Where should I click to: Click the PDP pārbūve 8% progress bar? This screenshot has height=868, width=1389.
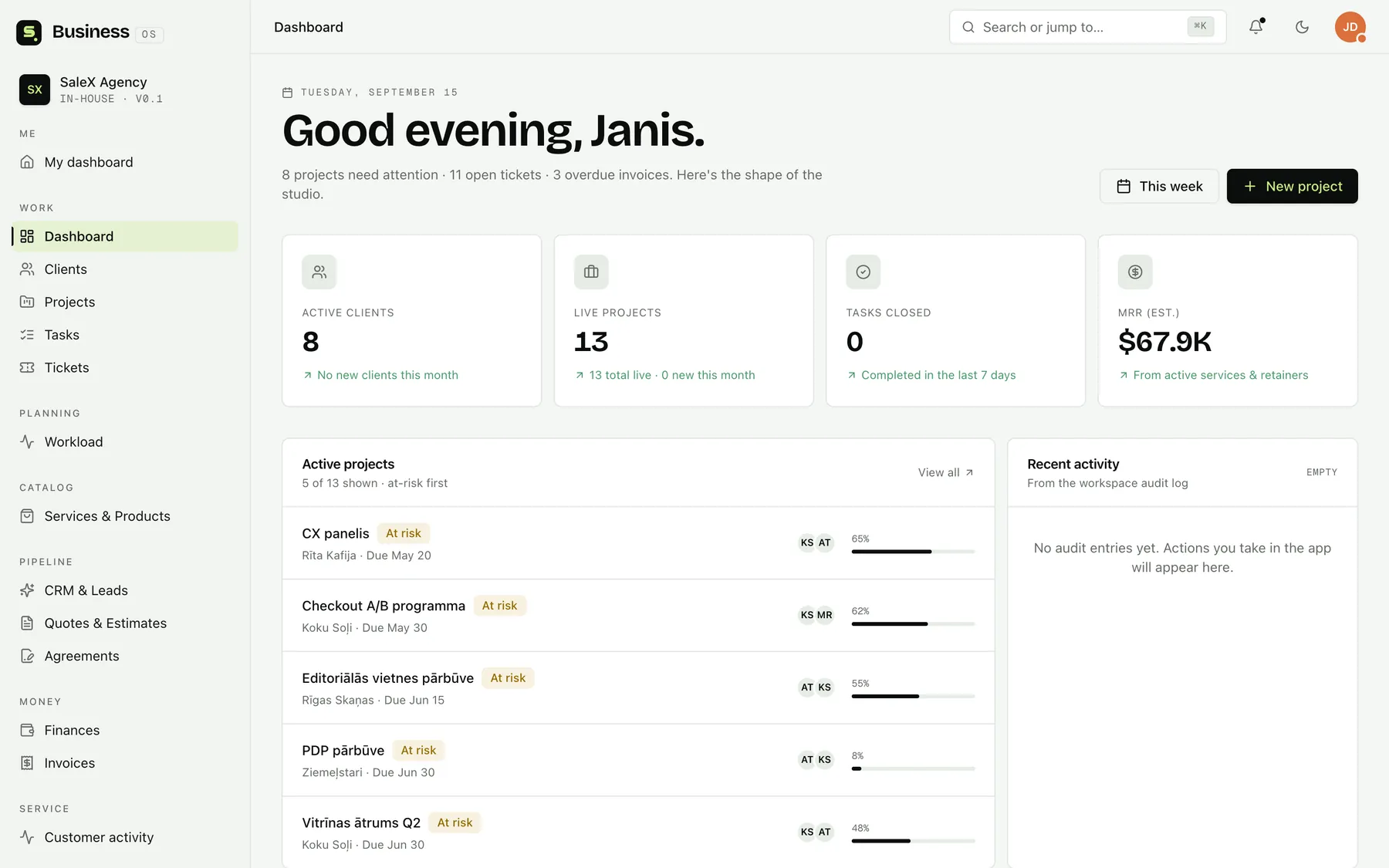(913, 768)
